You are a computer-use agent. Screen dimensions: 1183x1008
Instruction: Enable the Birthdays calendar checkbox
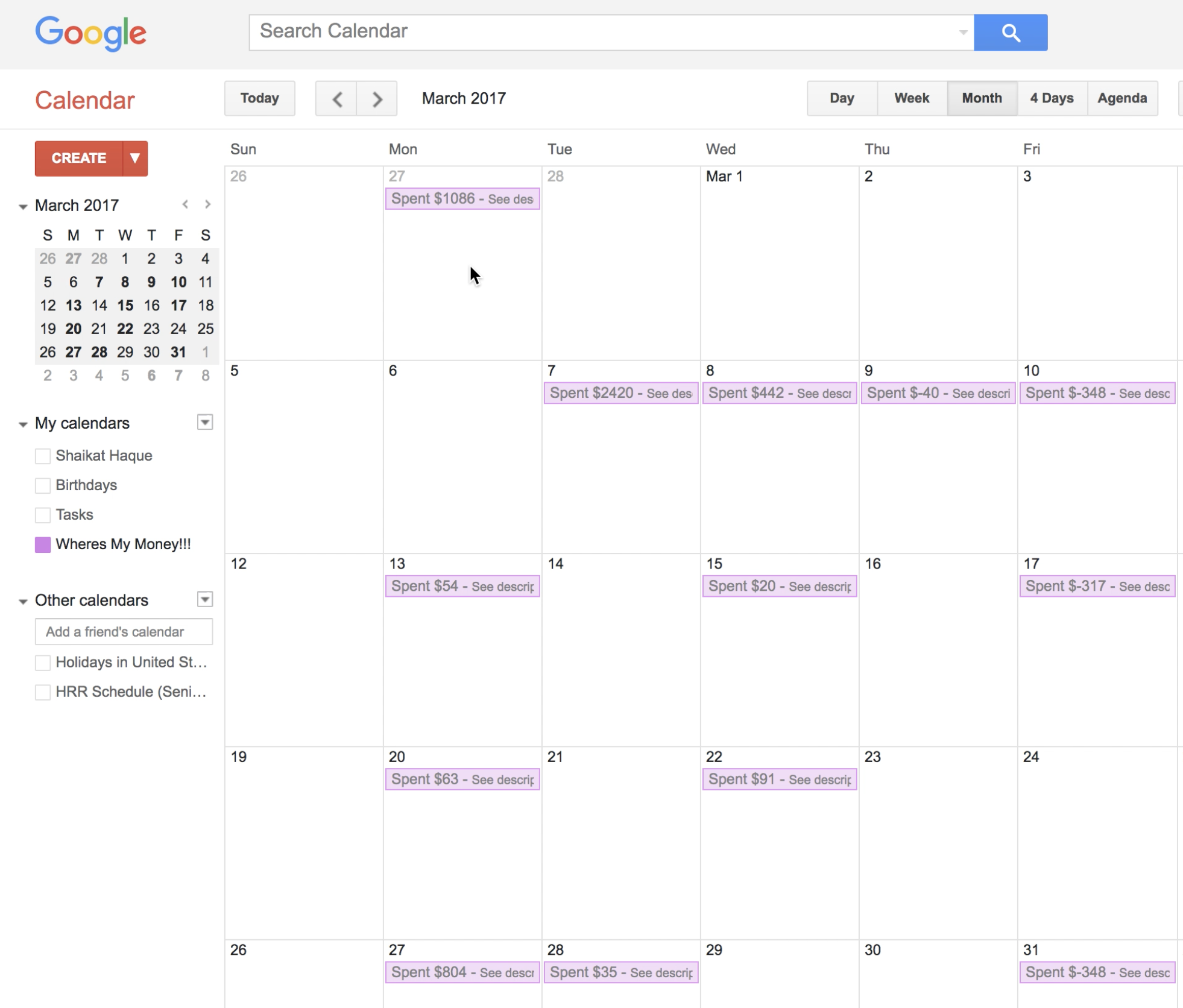coord(43,485)
